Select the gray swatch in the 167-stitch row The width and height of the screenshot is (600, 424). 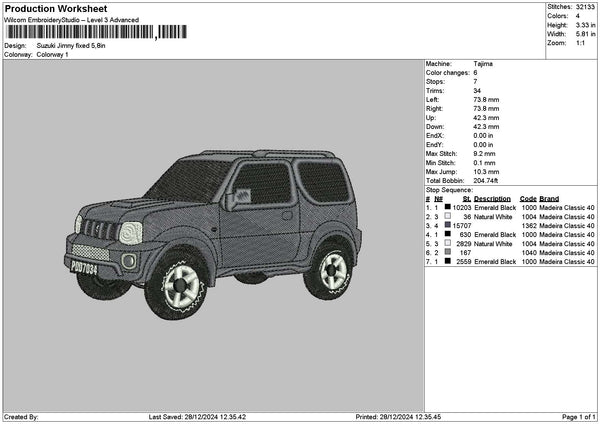447,252
